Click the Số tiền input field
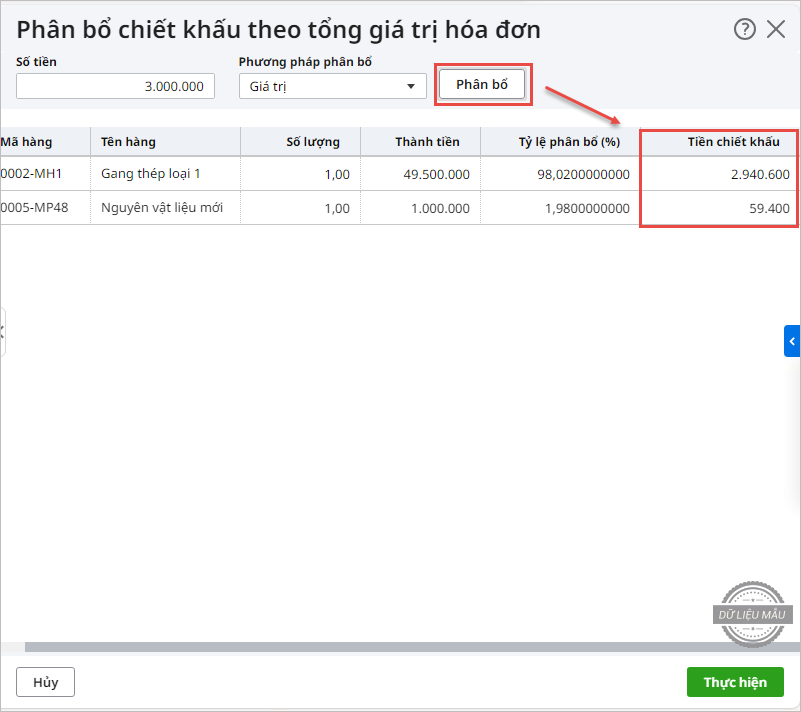The image size is (801, 712). [115, 87]
